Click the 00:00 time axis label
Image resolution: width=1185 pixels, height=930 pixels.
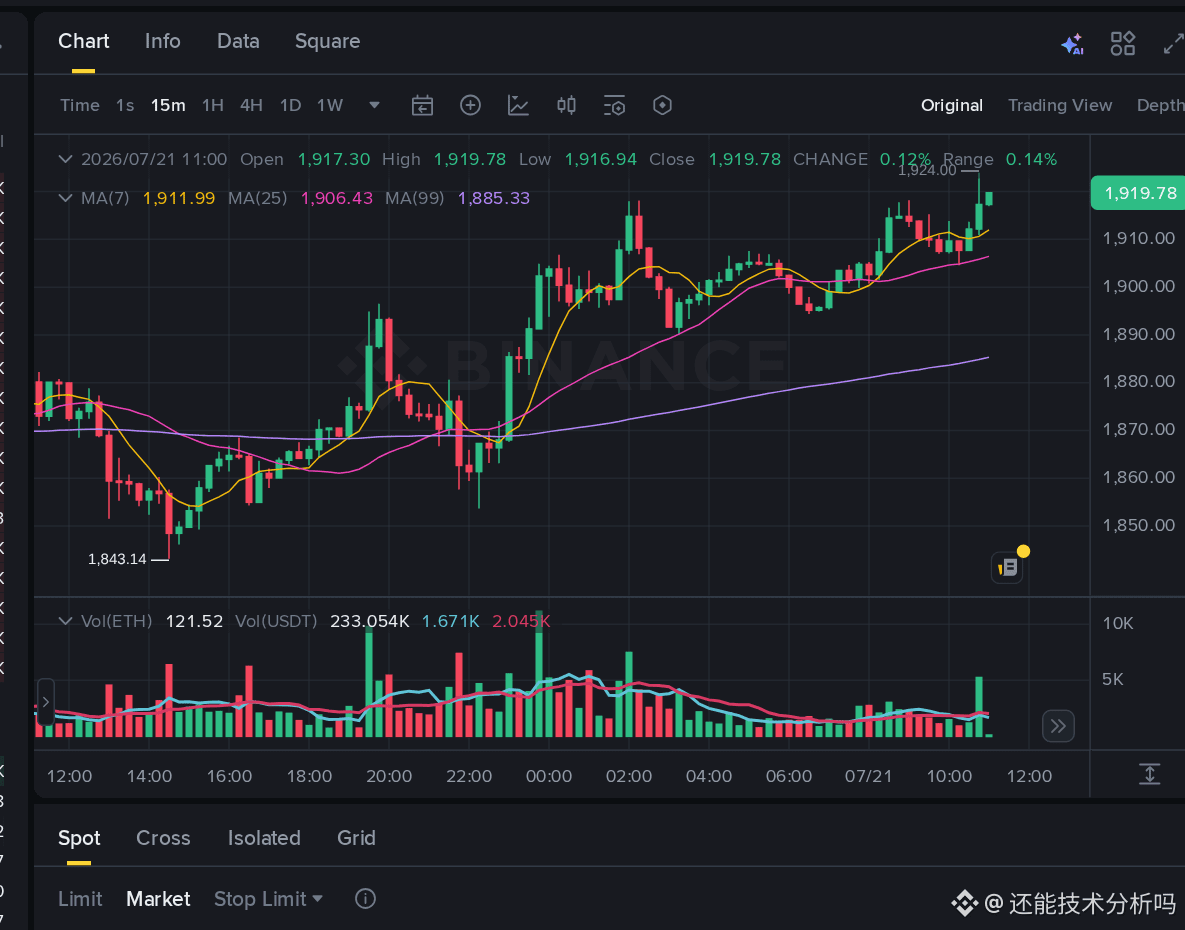tap(549, 776)
